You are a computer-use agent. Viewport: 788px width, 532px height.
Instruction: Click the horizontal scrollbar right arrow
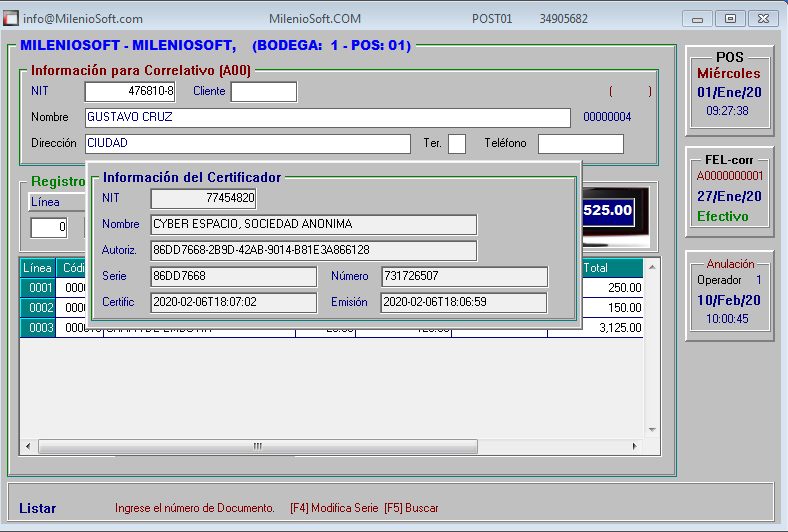click(635, 446)
